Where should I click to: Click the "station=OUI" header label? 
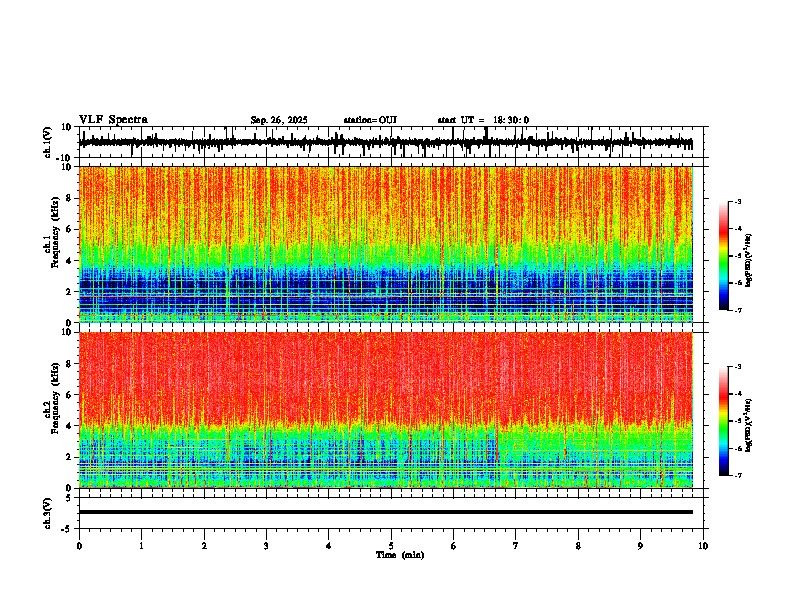pos(370,120)
